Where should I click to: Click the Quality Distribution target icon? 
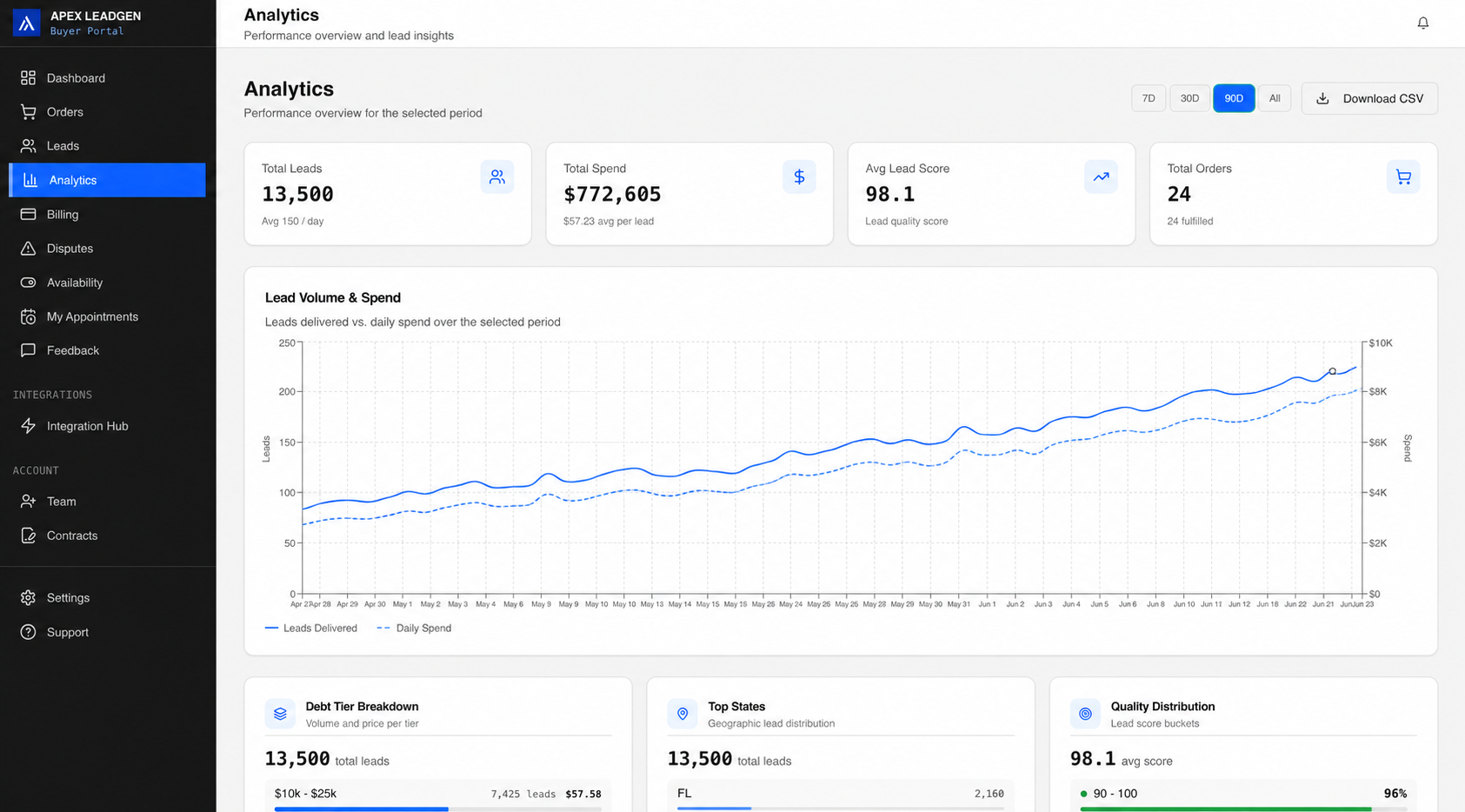(1085, 714)
